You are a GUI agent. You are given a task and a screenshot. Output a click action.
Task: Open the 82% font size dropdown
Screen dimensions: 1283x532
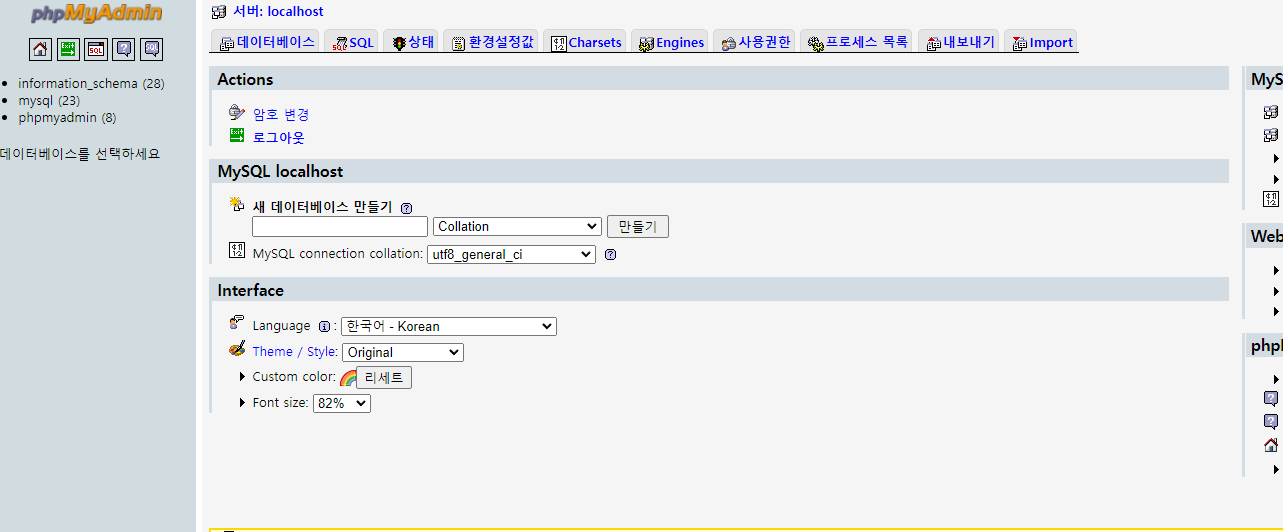coord(342,403)
